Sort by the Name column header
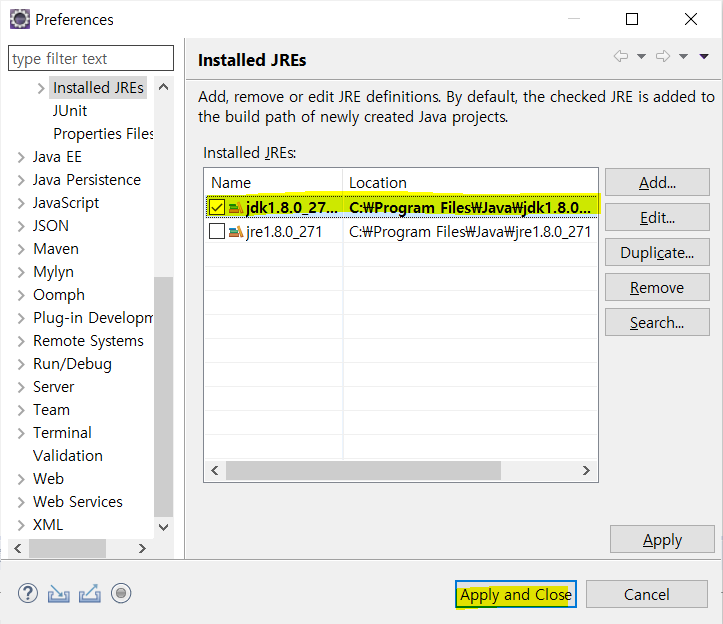723x624 pixels. pyautogui.click(x=274, y=183)
